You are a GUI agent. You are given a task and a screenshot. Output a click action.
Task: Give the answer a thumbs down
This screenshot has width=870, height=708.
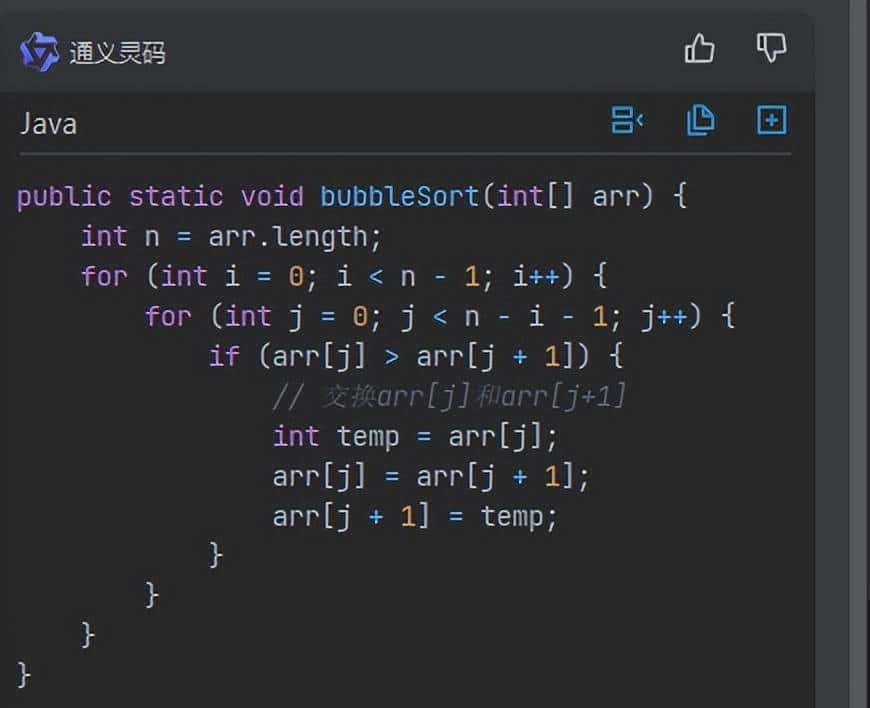771,48
